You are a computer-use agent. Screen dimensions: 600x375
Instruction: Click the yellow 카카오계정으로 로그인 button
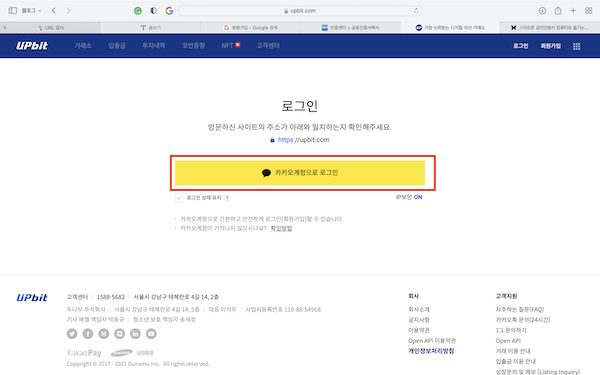(300, 173)
